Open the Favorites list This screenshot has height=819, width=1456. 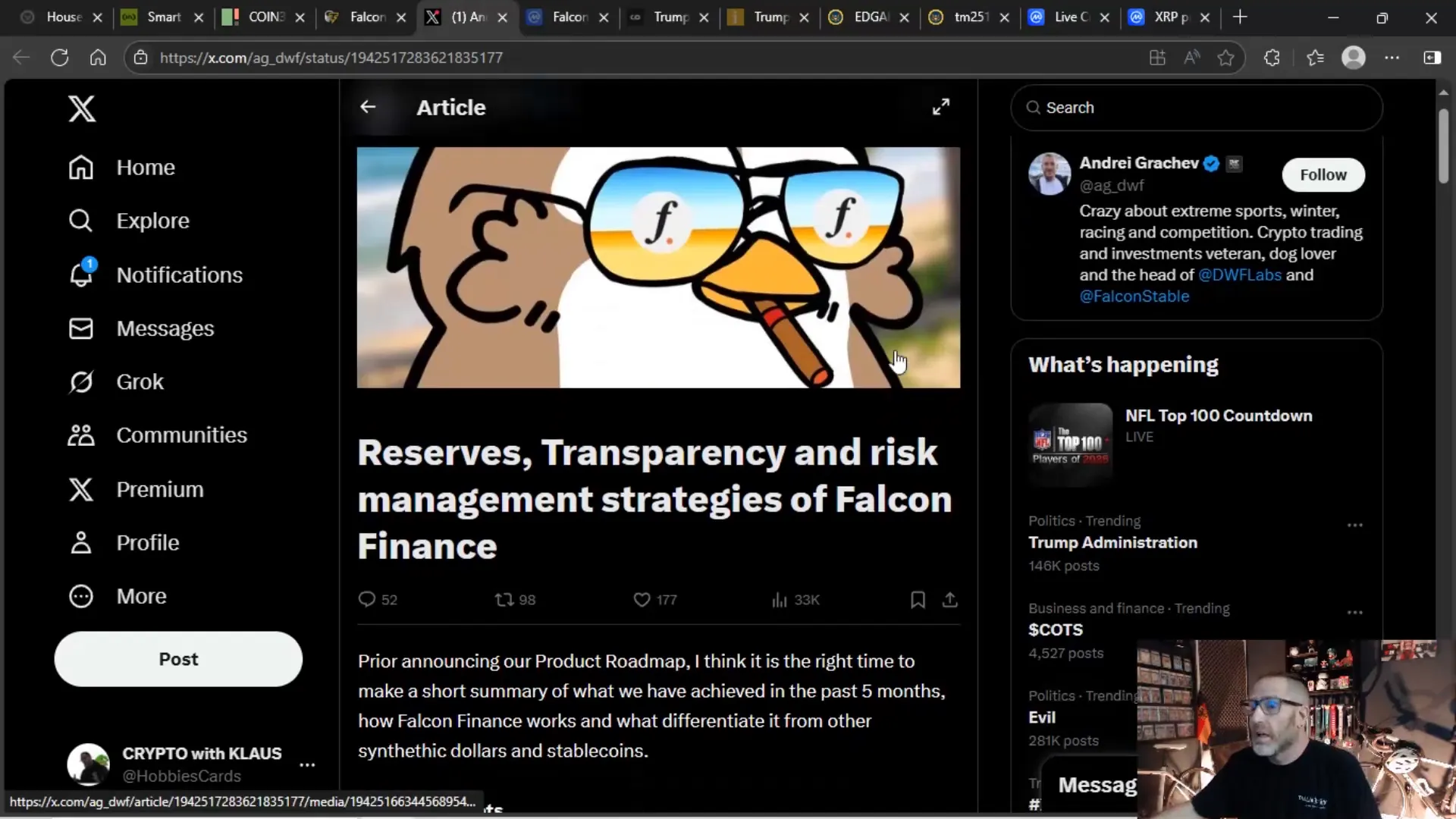tap(1315, 58)
